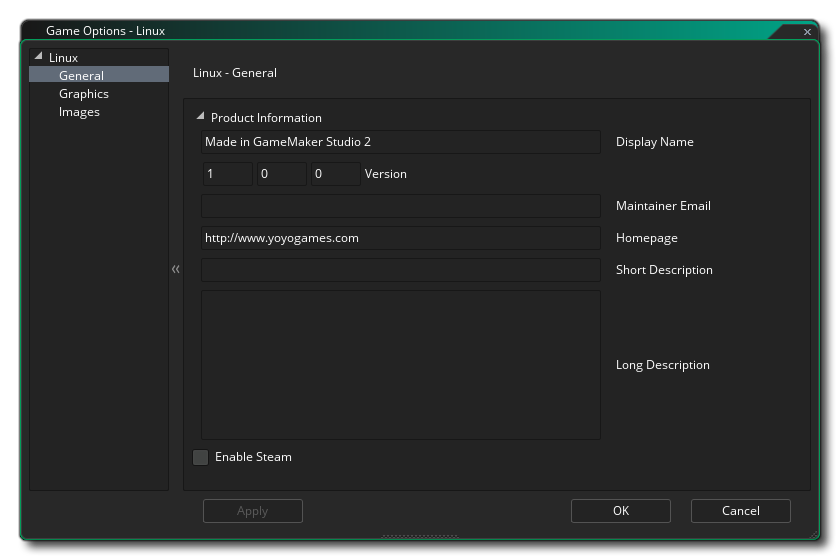Click the OK button
Screen dimensions: 840x560
coord(620,510)
